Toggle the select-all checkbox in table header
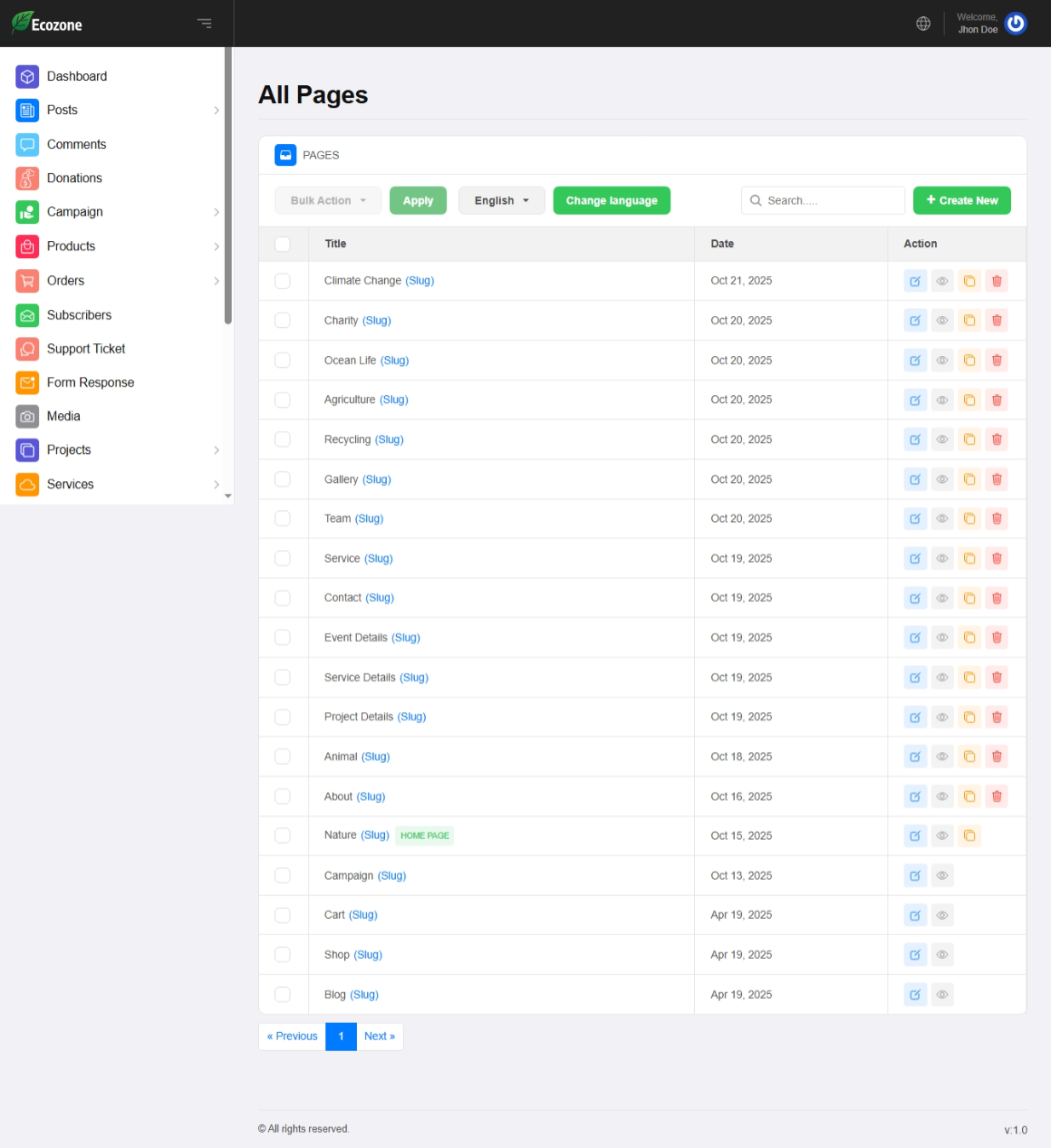Image resolution: width=1051 pixels, height=1148 pixels. coord(283,244)
